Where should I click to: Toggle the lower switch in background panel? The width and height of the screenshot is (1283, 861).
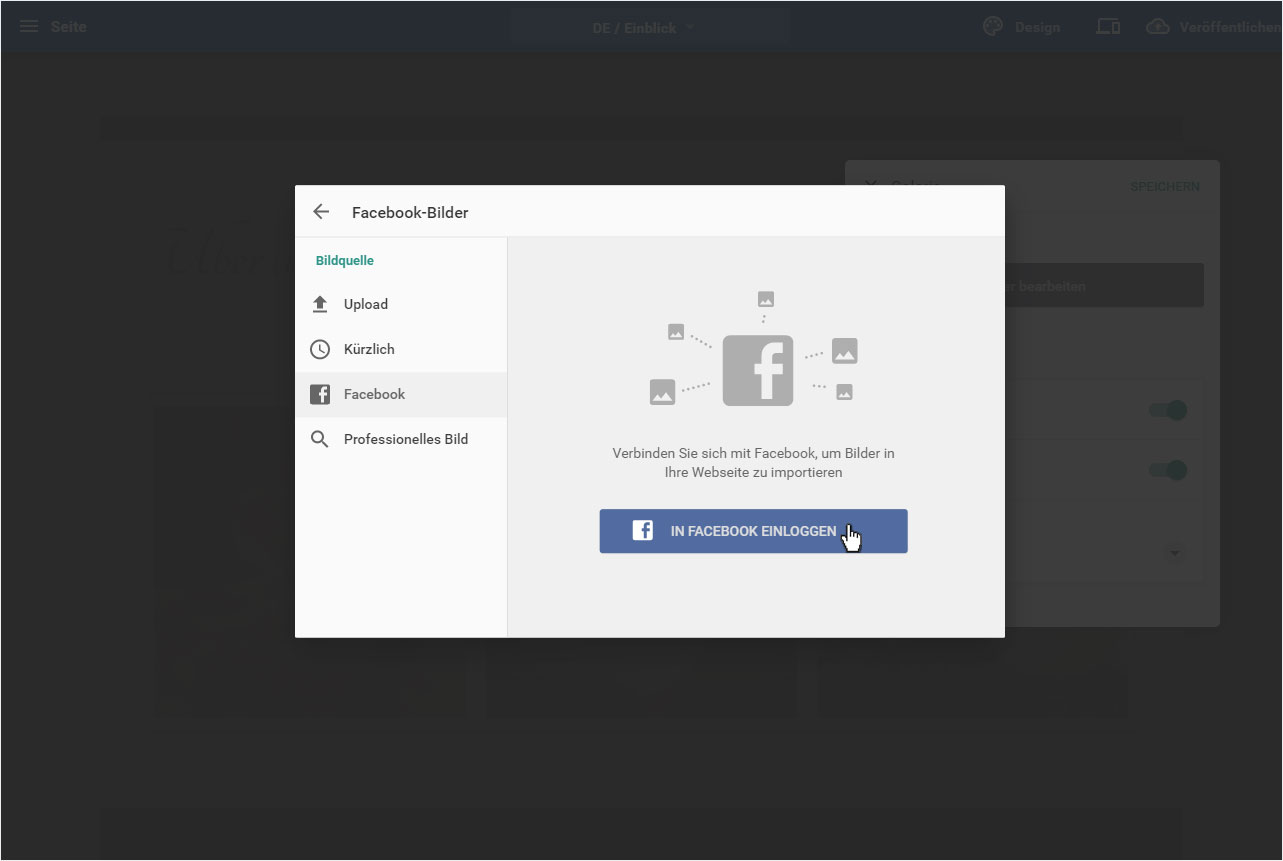[1168, 470]
